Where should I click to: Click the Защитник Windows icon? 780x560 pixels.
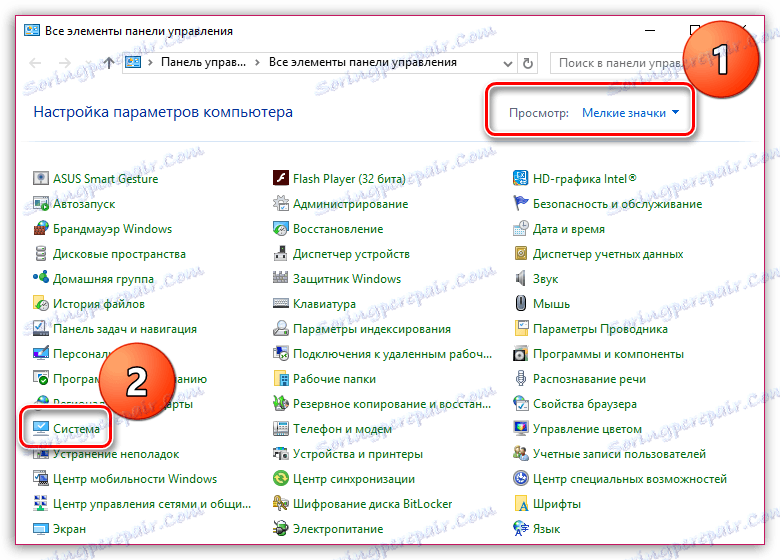(x=281, y=278)
